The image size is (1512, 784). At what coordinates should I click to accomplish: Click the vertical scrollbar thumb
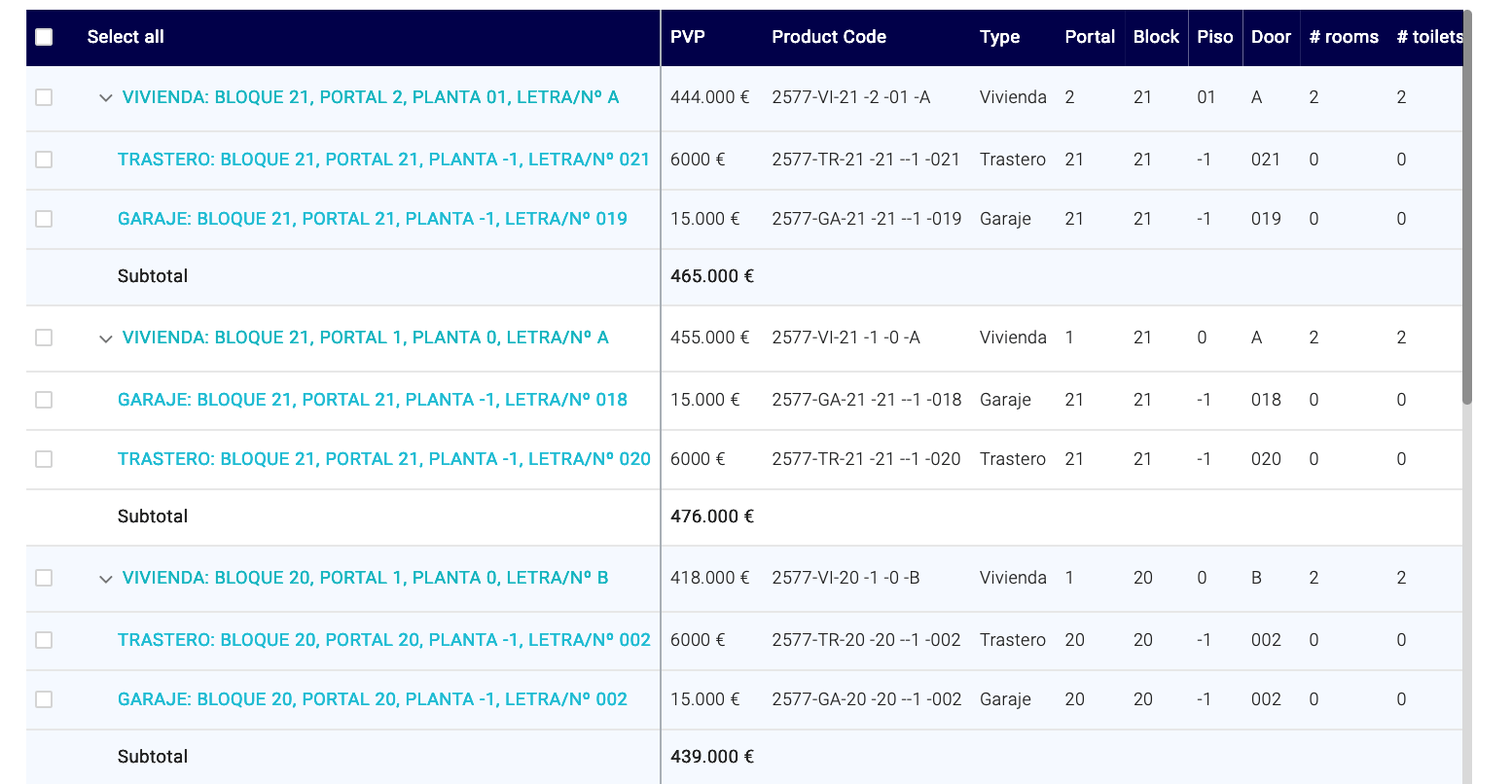click(x=1467, y=207)
